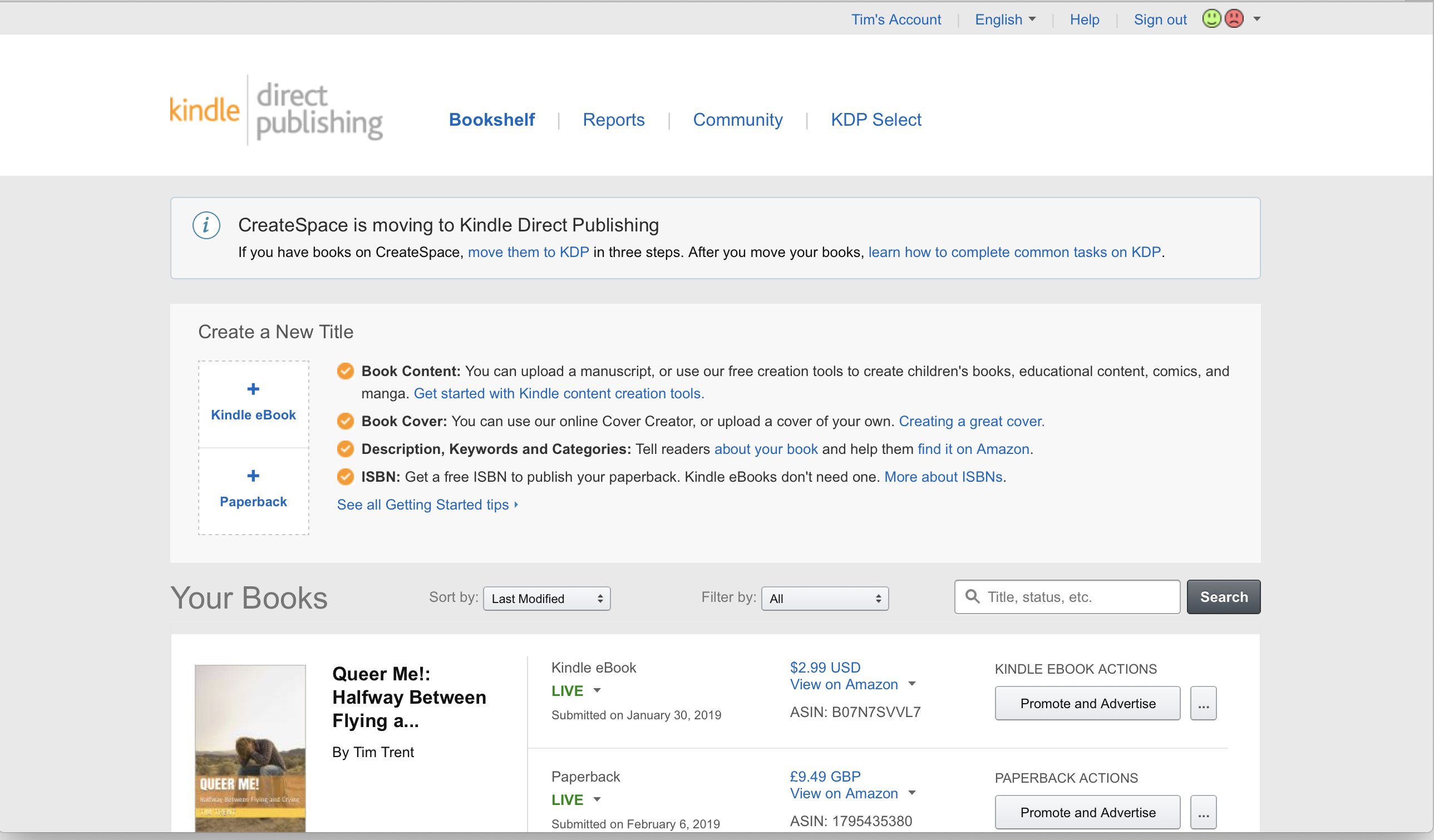Click the orange check icon beside ISBN

346,477
